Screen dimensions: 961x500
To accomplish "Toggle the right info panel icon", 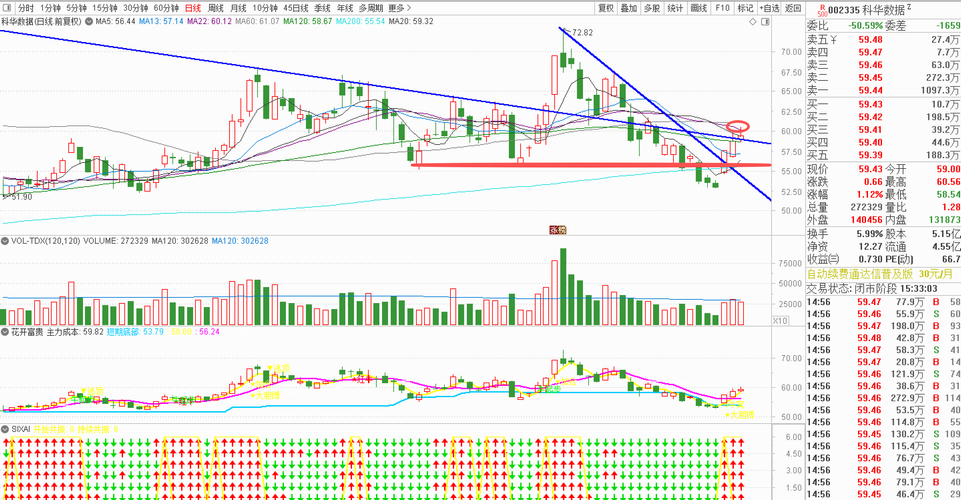I will pyautogui.click(x=765, y=21).
